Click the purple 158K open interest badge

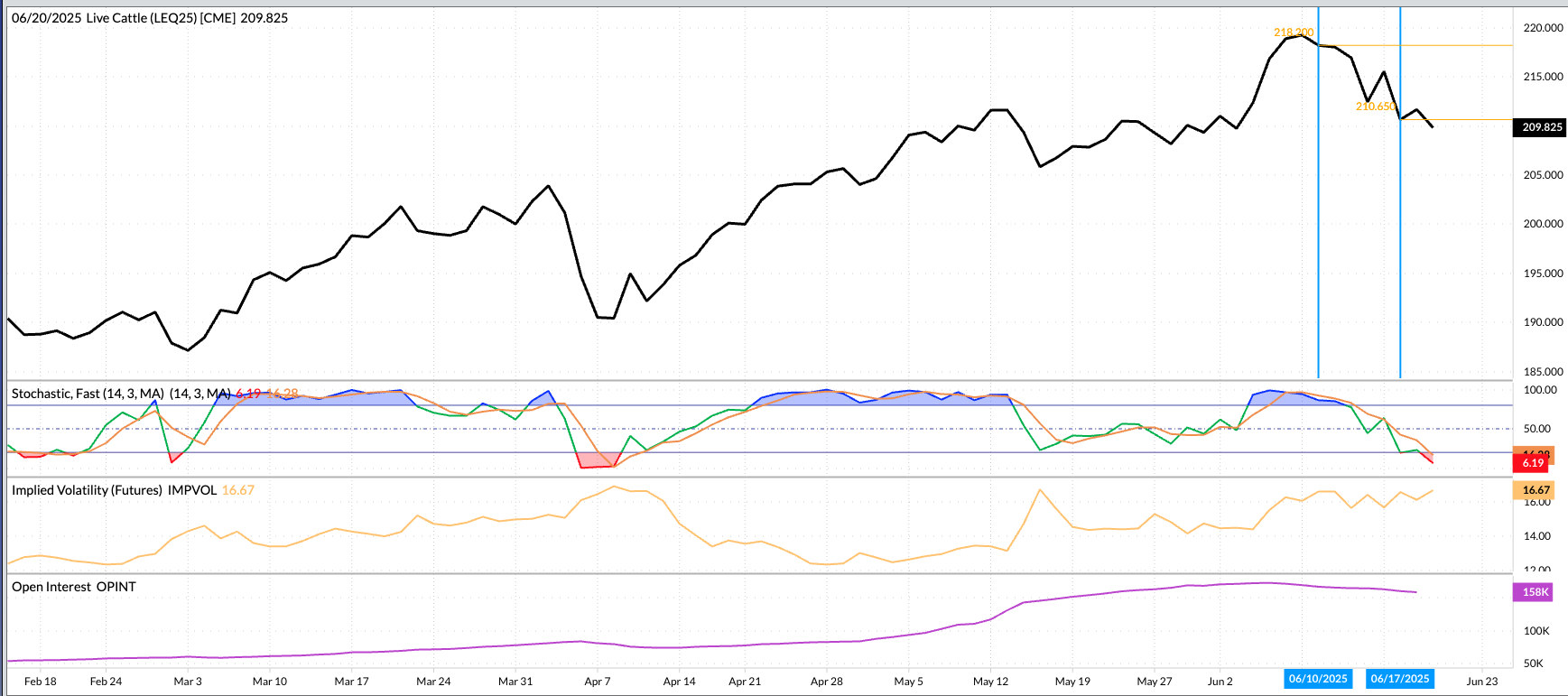[x=1535, y=592]
